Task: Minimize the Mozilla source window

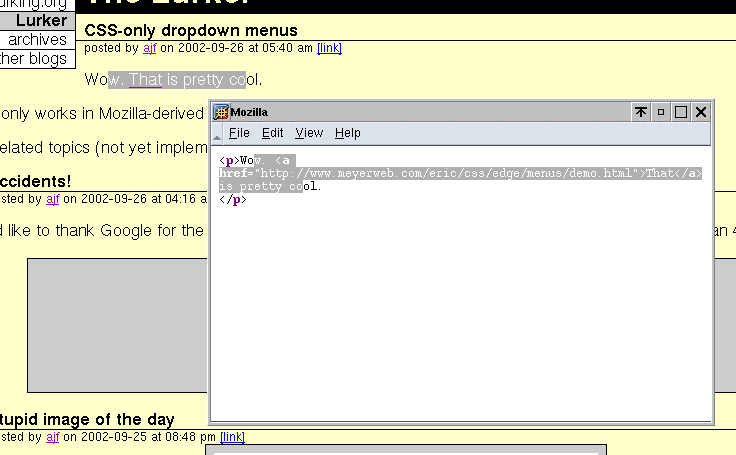Action: 661,112
